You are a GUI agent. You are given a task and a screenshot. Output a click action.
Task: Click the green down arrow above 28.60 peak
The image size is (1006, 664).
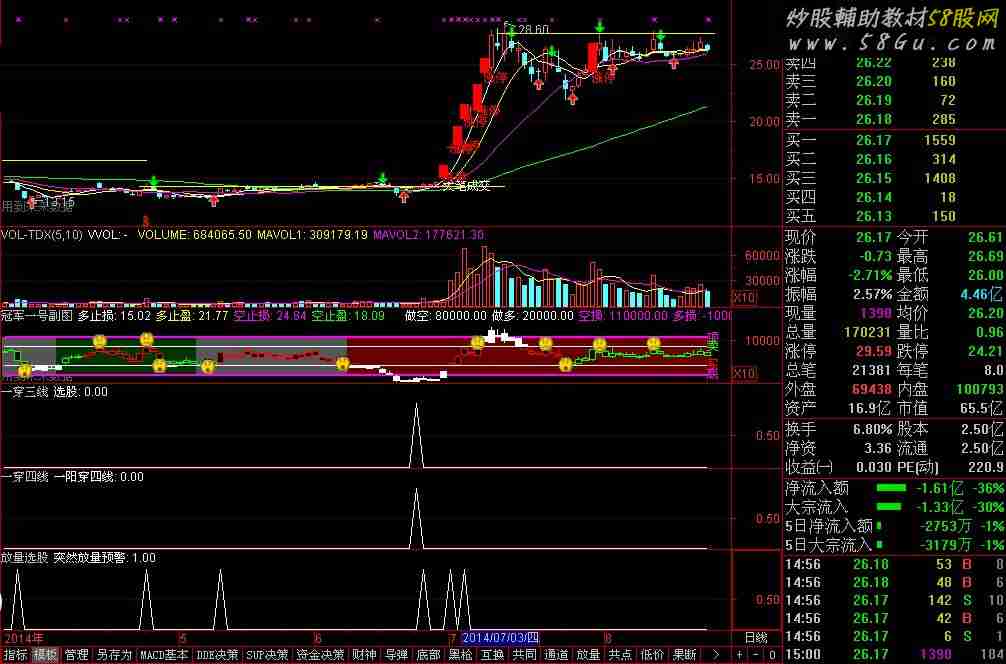point(511,30)
